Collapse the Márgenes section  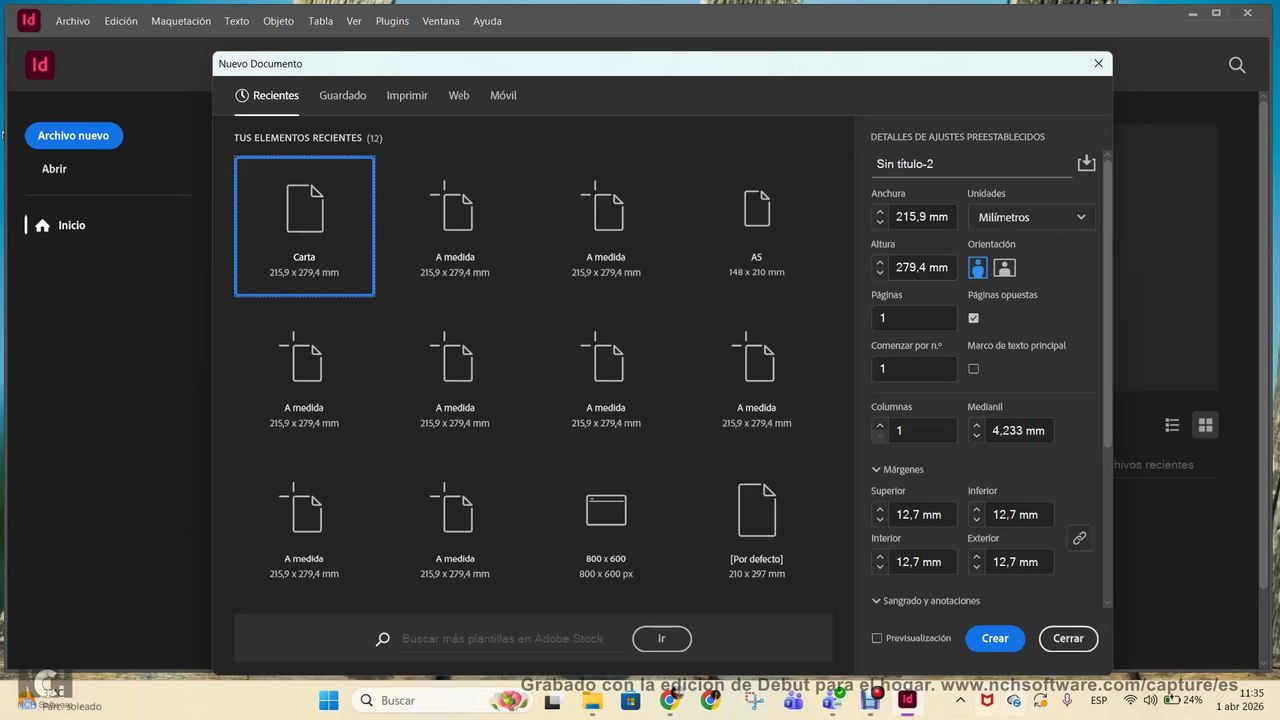[x=876, y=470]
